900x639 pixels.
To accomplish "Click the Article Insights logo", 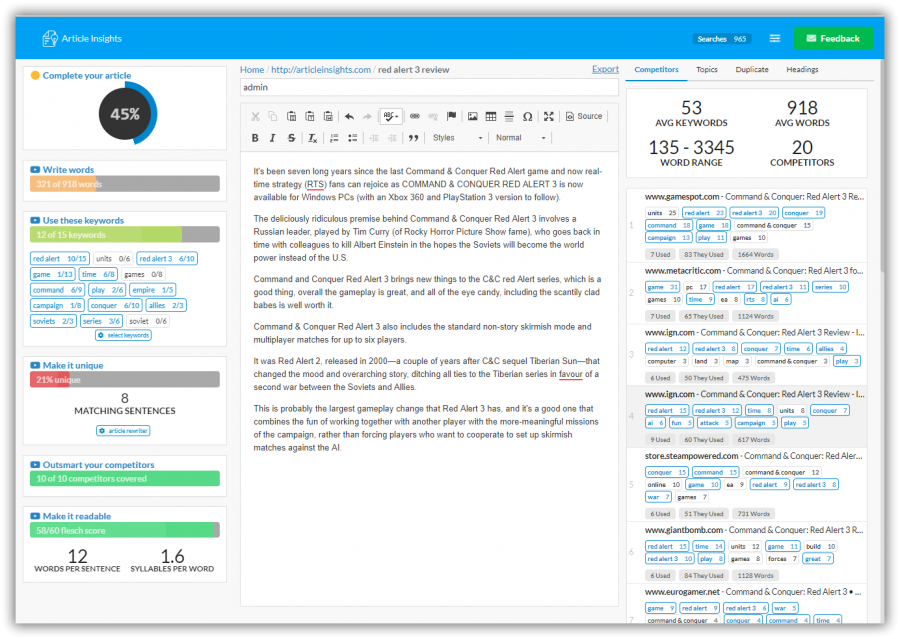I will point(82,38).
